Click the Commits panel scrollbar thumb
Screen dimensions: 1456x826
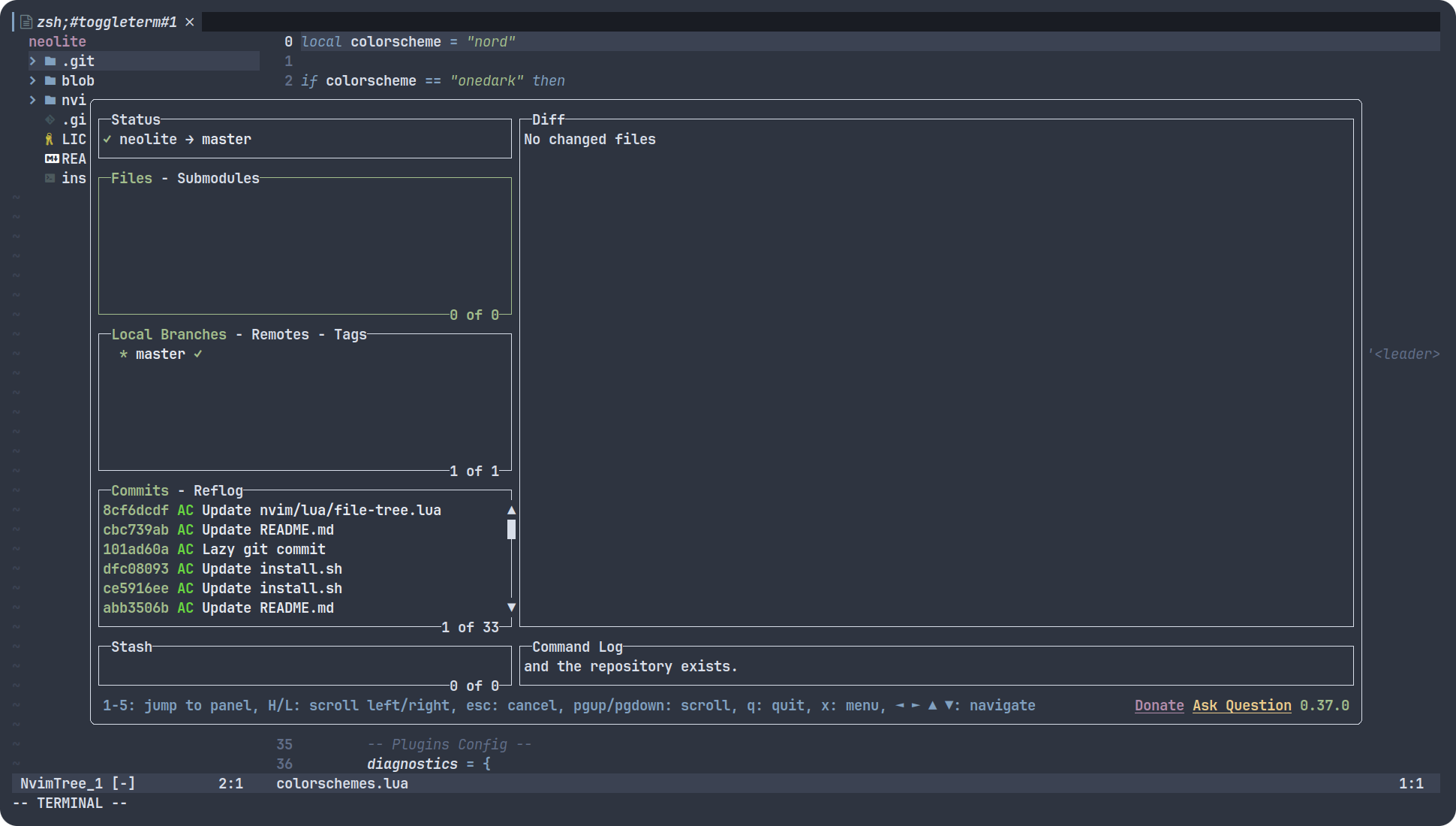(x=511, y=530)
